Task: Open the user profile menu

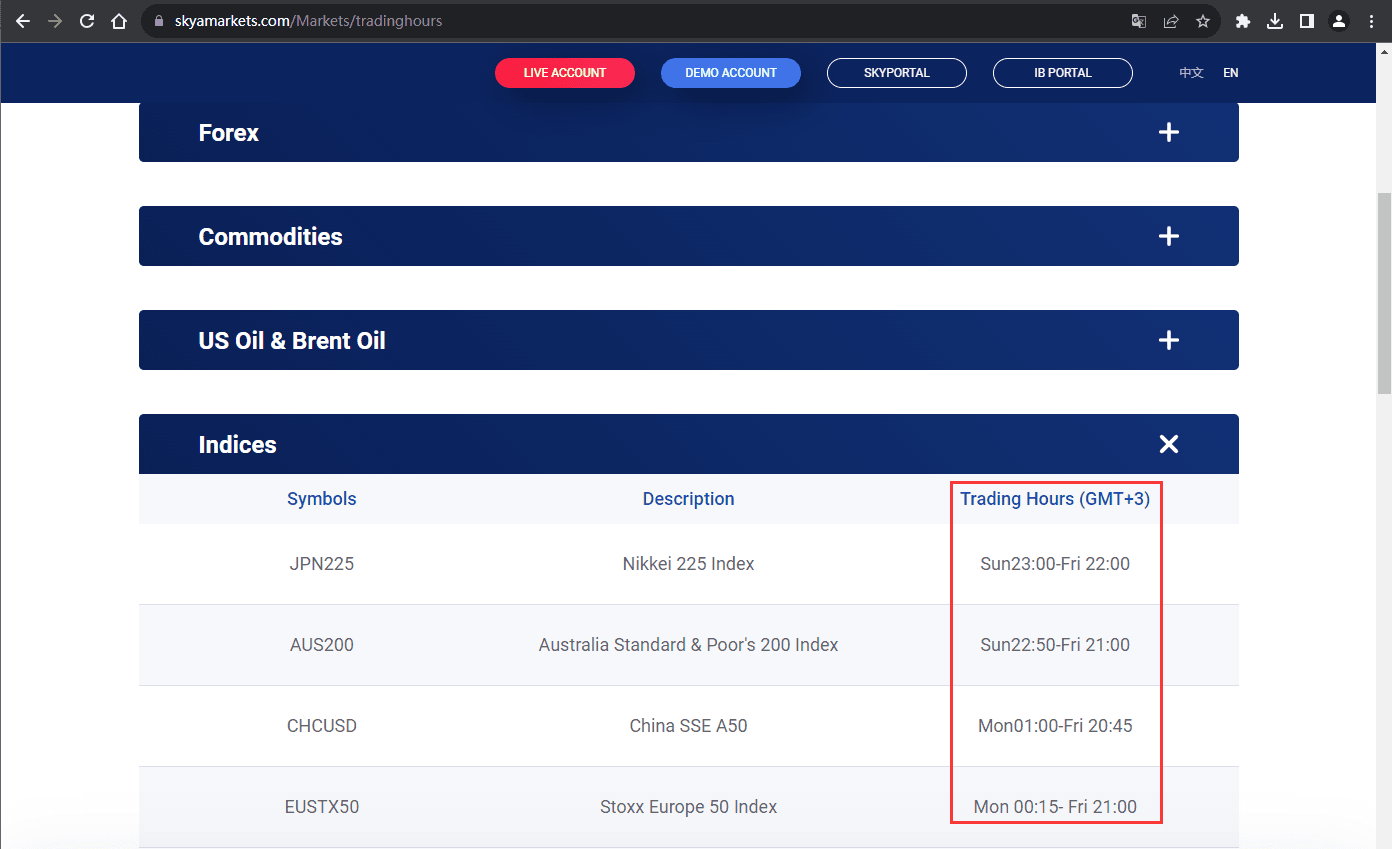Action: pos(1338,21)
